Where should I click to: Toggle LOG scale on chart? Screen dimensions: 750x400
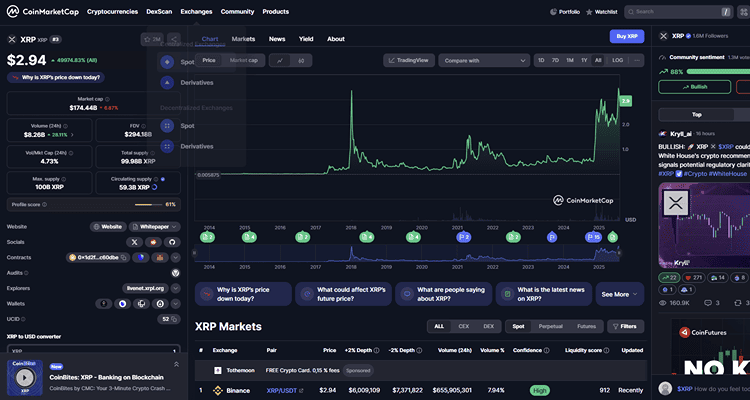point(618,60)
